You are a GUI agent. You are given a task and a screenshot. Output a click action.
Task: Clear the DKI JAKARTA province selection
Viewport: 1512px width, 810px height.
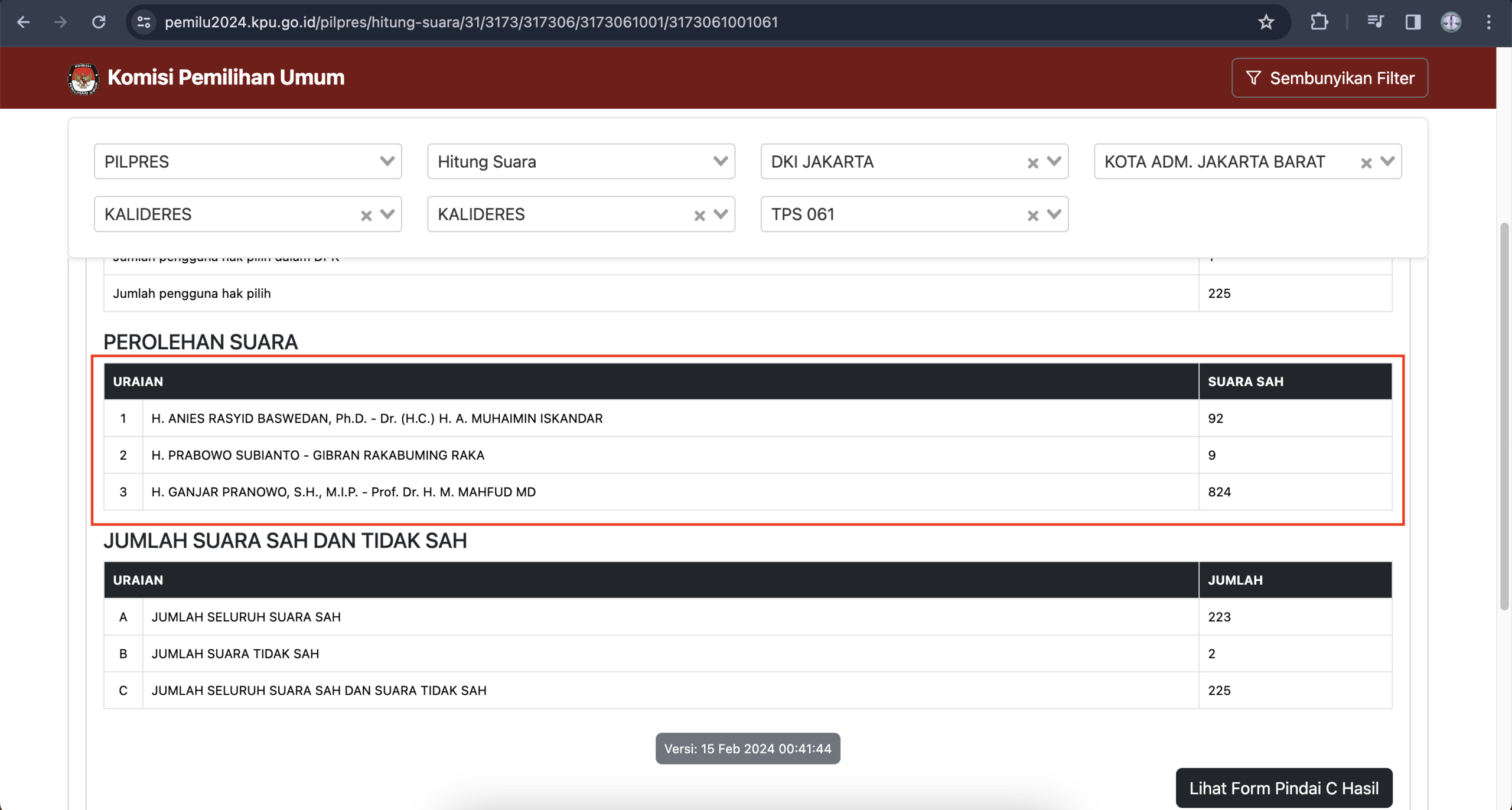[x=1032, y=163]
